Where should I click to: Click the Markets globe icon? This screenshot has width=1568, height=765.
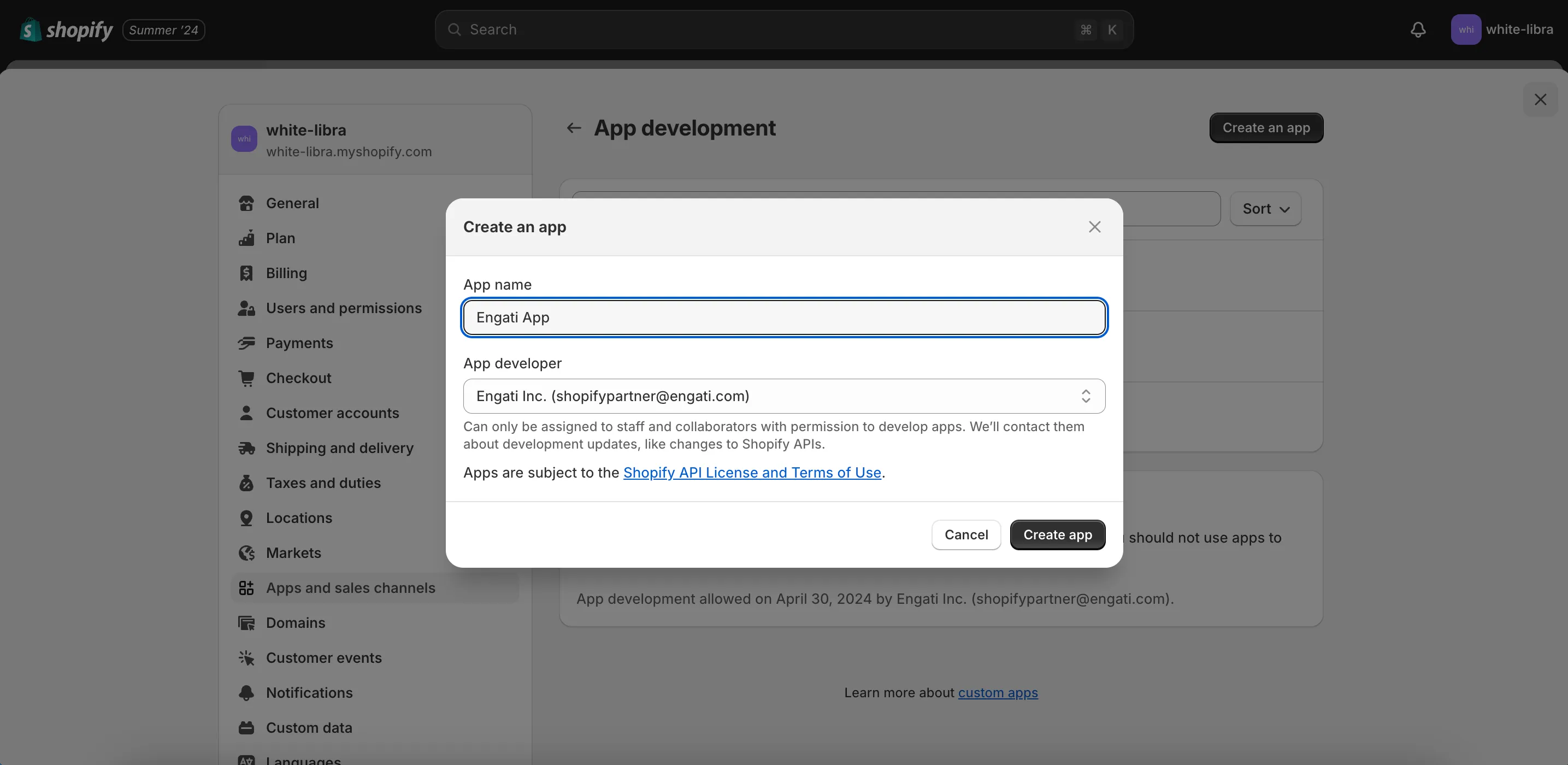246,553
